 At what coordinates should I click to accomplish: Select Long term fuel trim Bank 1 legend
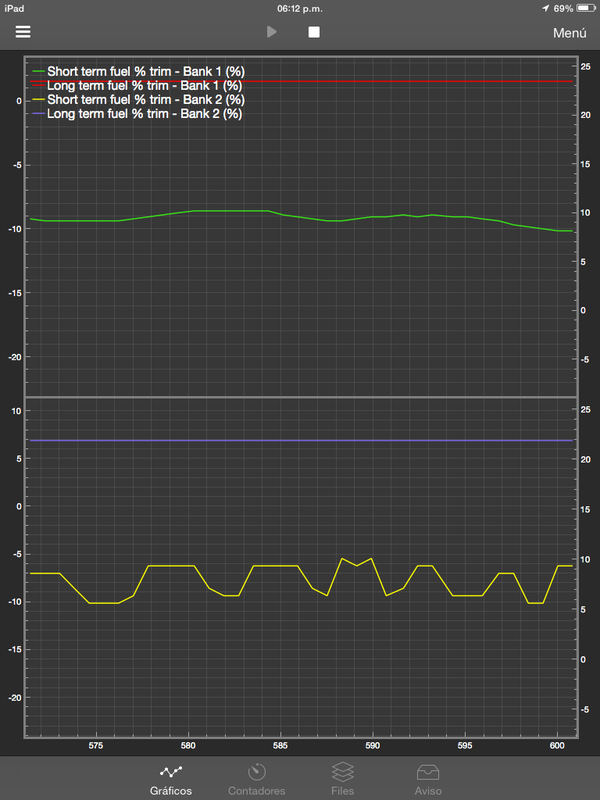click(144, 86)
